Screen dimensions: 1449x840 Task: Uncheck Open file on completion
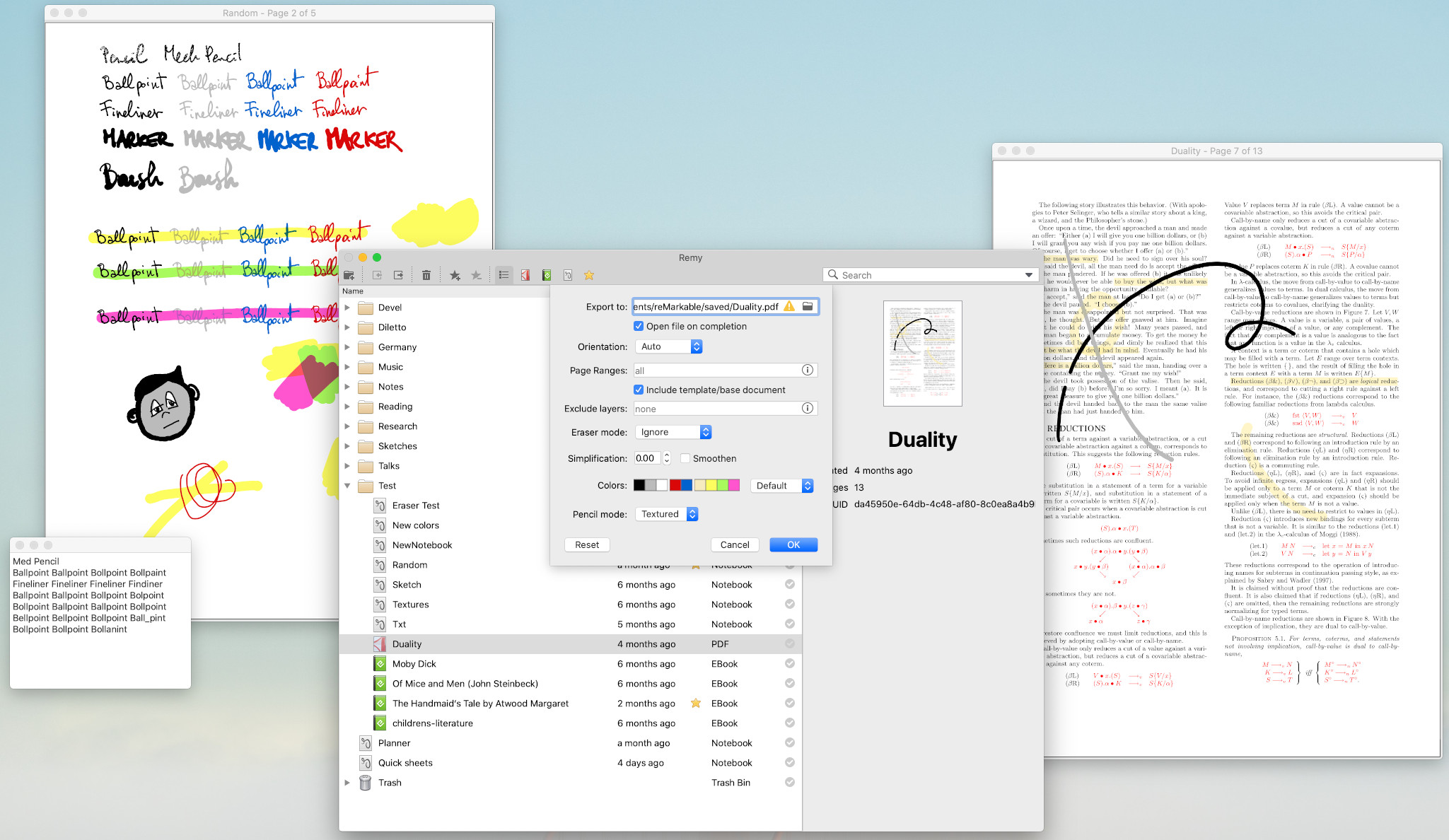(639, 326)
